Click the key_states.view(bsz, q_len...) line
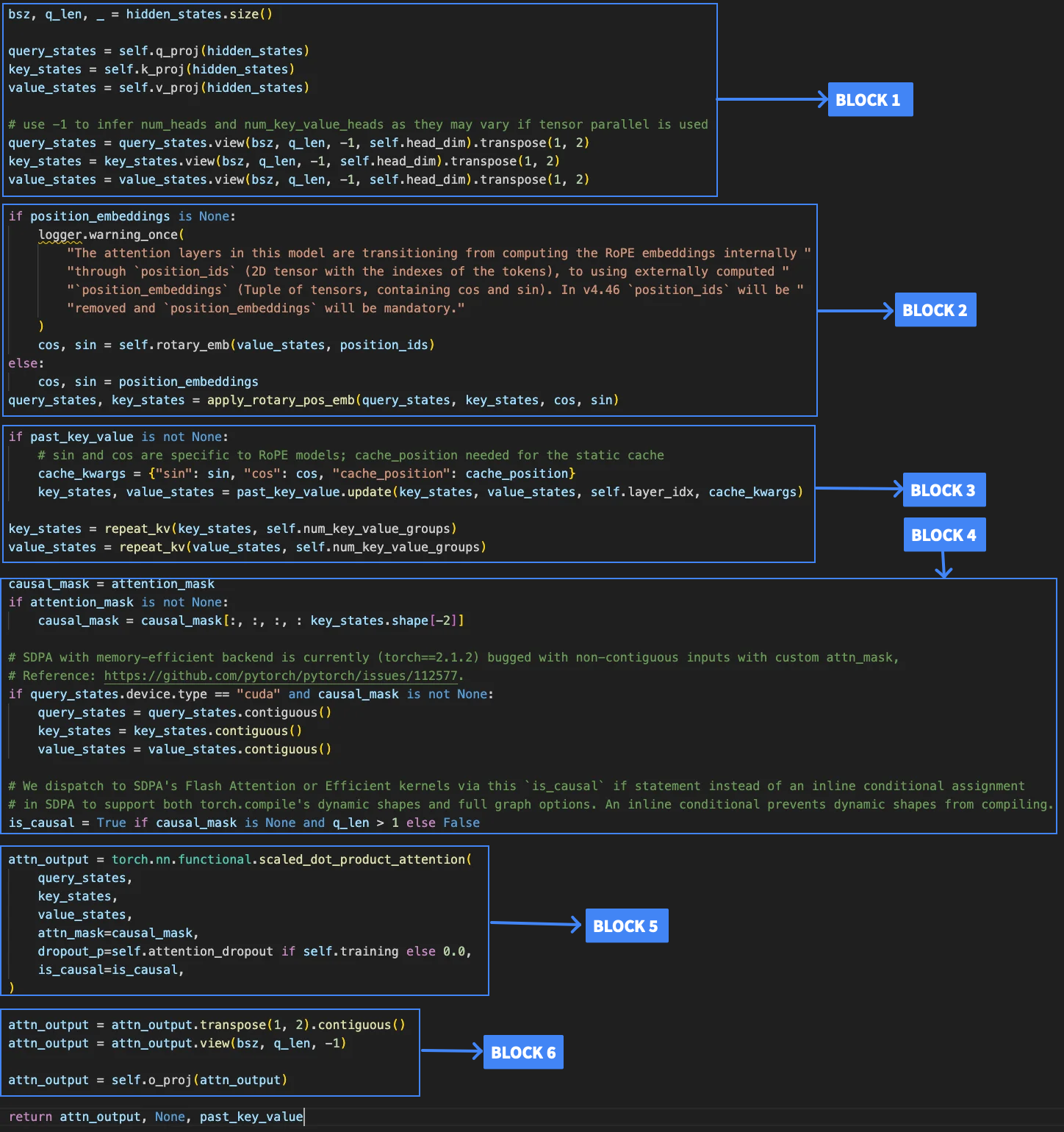Viewport: 1064px width, 1132px height. [284, 161]
